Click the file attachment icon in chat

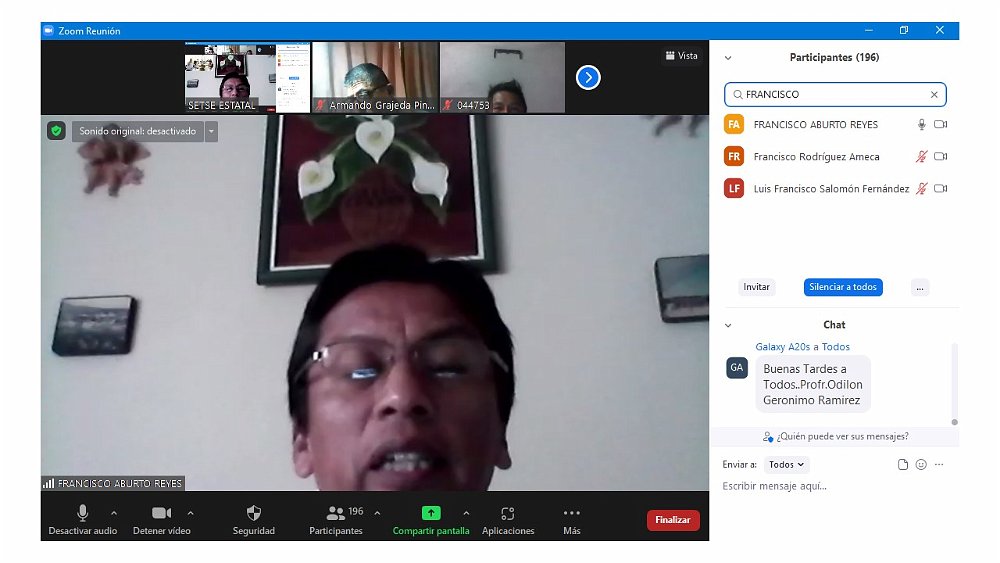(x=903, y=465)
